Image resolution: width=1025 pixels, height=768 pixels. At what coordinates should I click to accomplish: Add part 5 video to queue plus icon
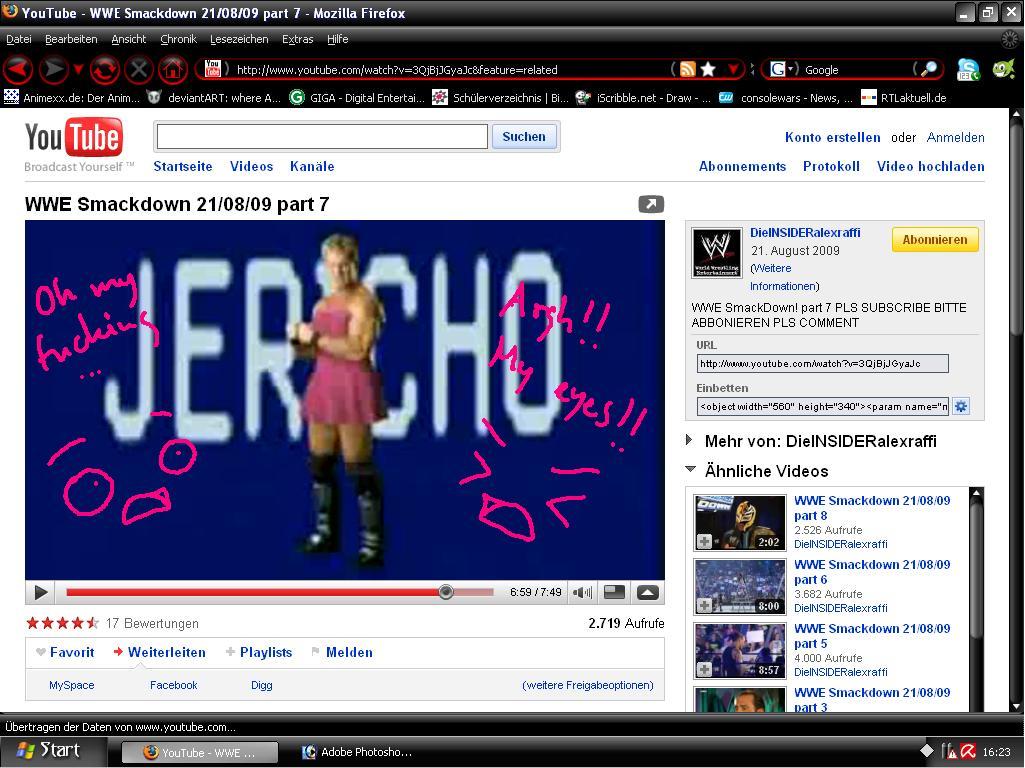pyautogui.click(x=704, y=669)
